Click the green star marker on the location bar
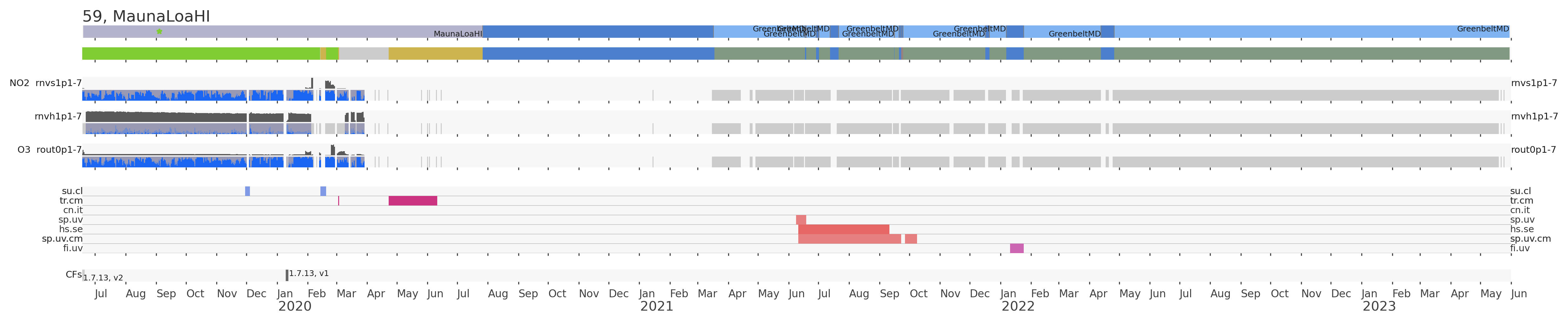The height and width of the screenshot is (323, 1568). [x=159, y=31]
